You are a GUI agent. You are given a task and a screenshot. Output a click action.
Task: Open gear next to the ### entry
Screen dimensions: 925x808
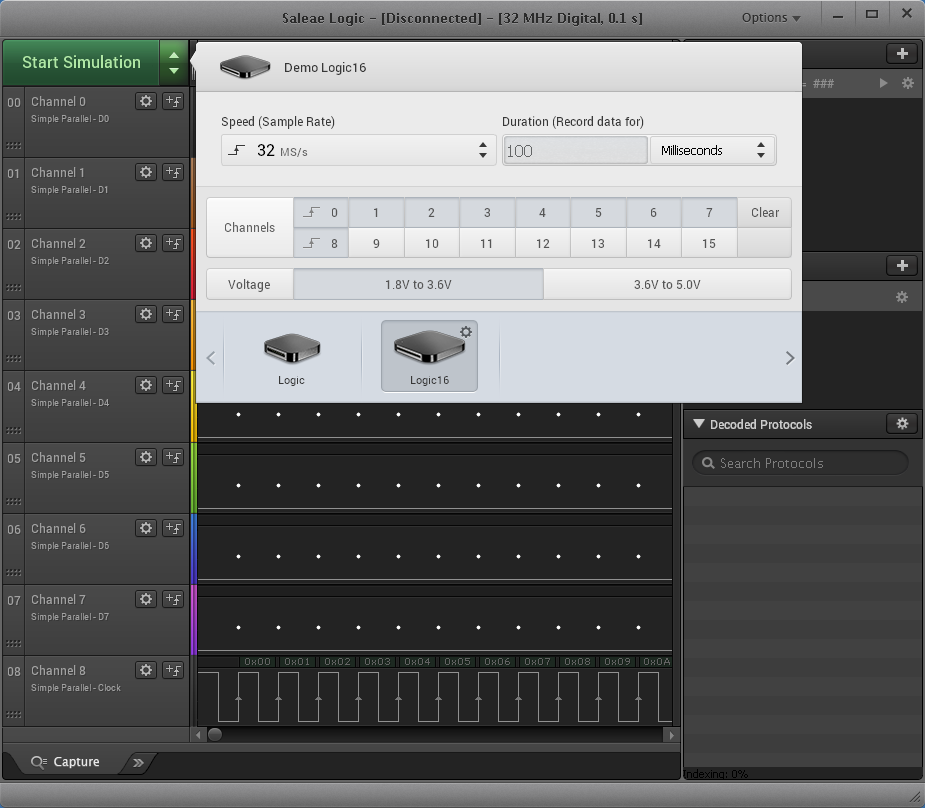(908, 83)
